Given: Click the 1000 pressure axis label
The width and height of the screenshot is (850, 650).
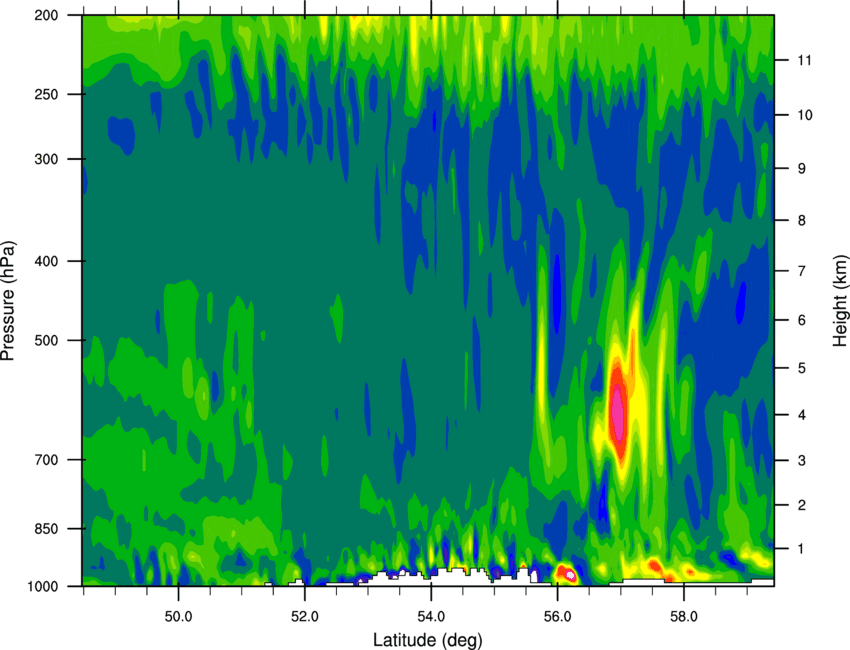Looking at the screenshot, I should [x=43, y=586].
